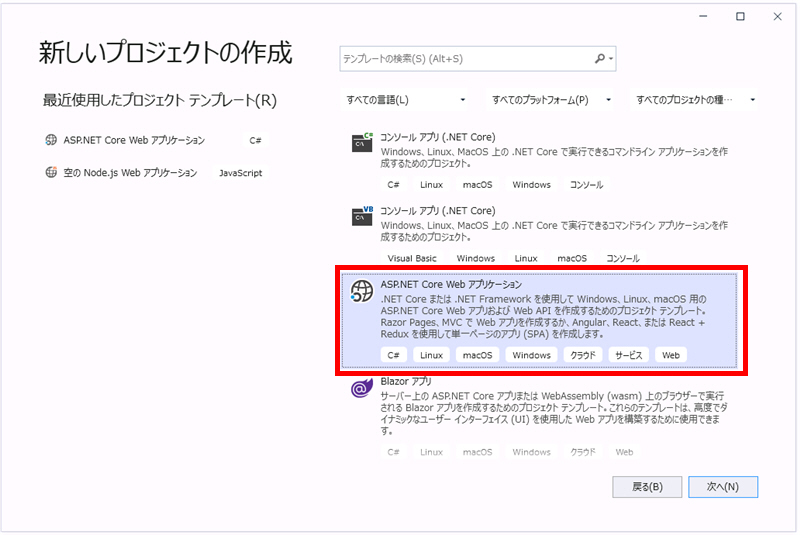Open the すべてのプロジェクトの種類 type dropdown
Viewport: 800px width, 535px height.
coord(695,100)
